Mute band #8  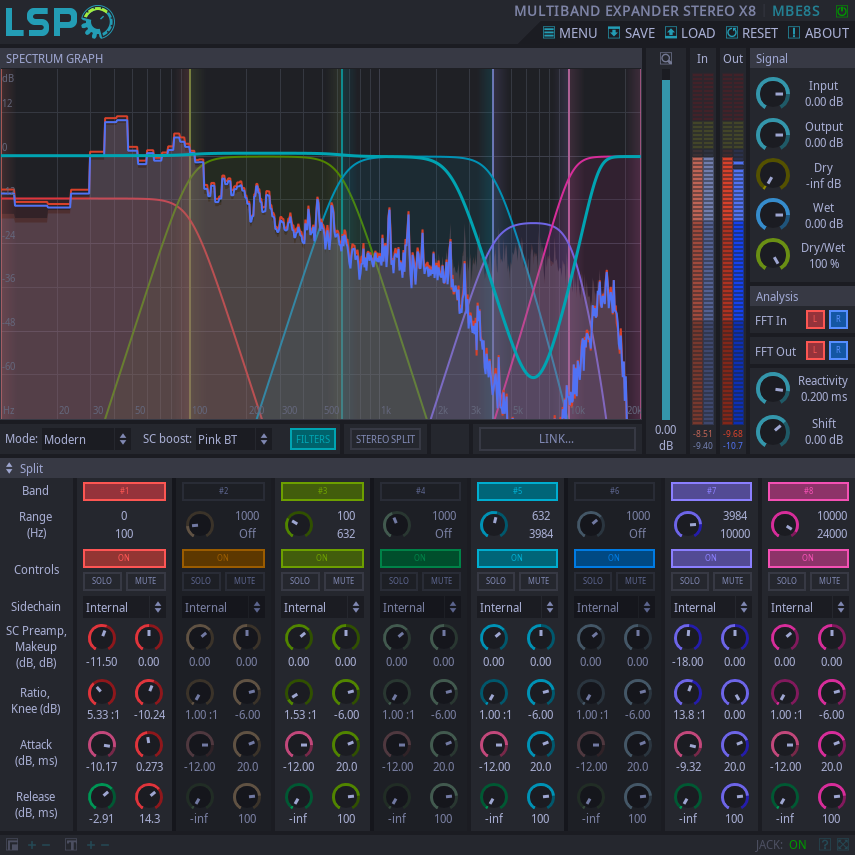click(829, 581)
